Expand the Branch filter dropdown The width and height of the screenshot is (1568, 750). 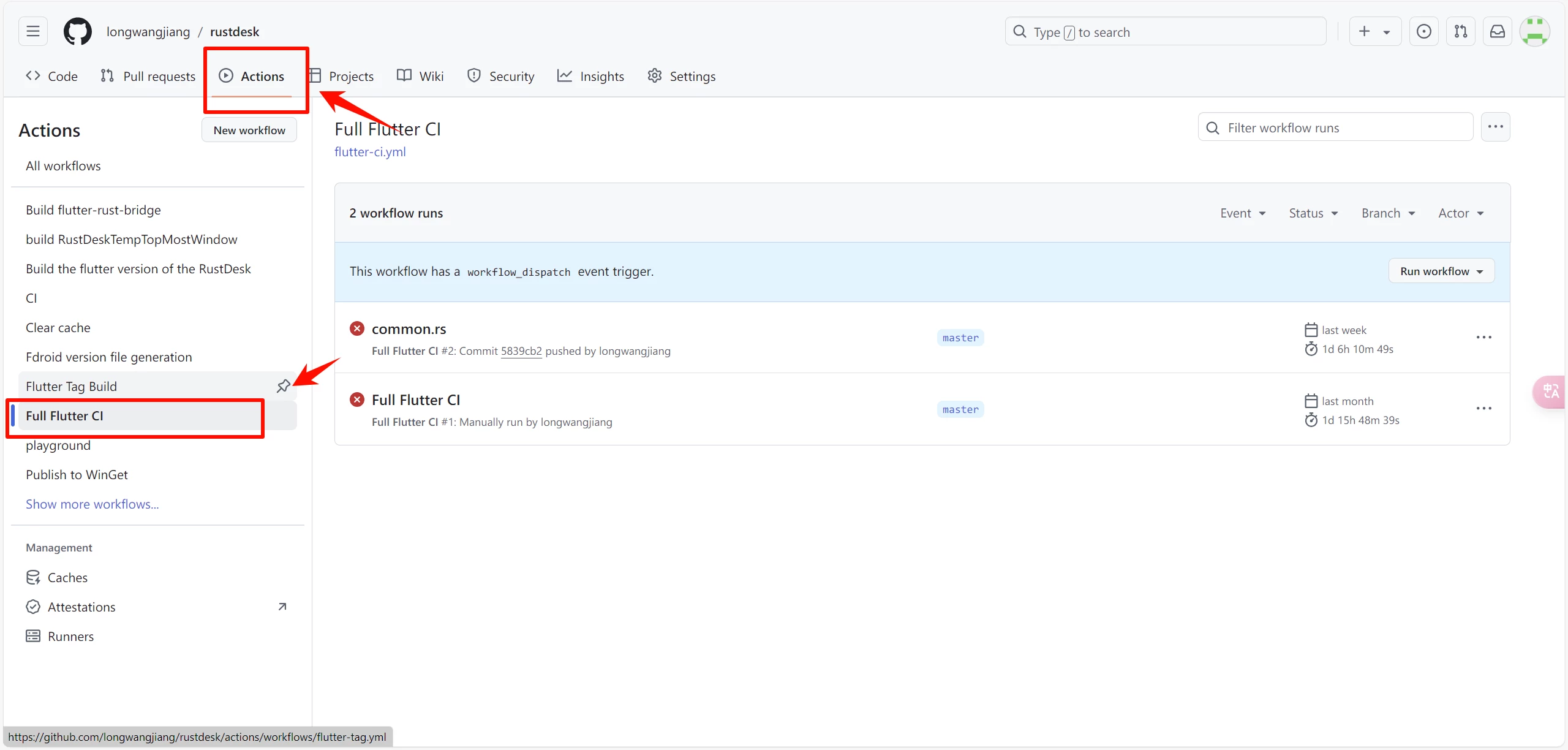point(1388,213)
